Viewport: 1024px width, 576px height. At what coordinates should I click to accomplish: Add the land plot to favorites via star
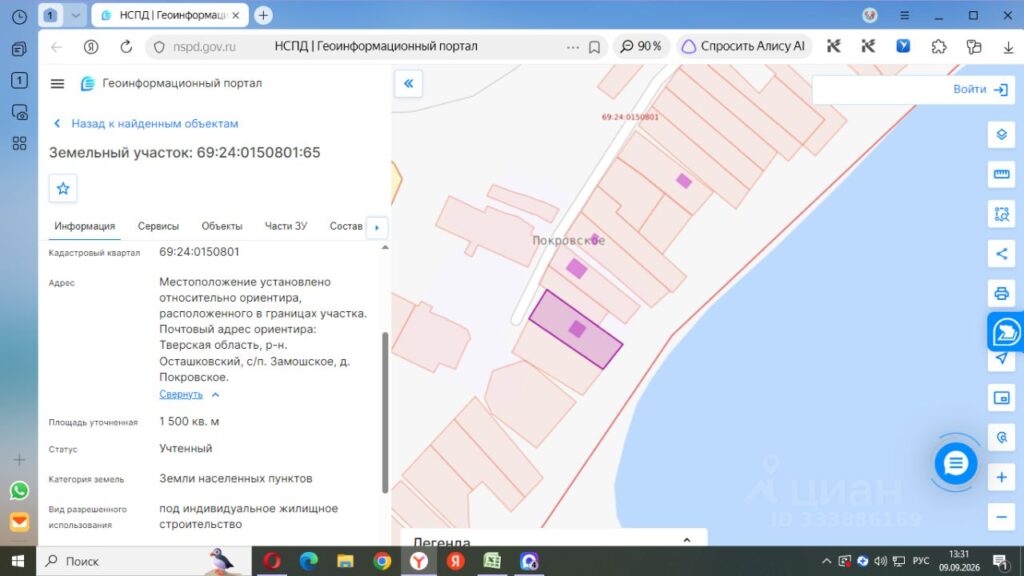[63, 189]
